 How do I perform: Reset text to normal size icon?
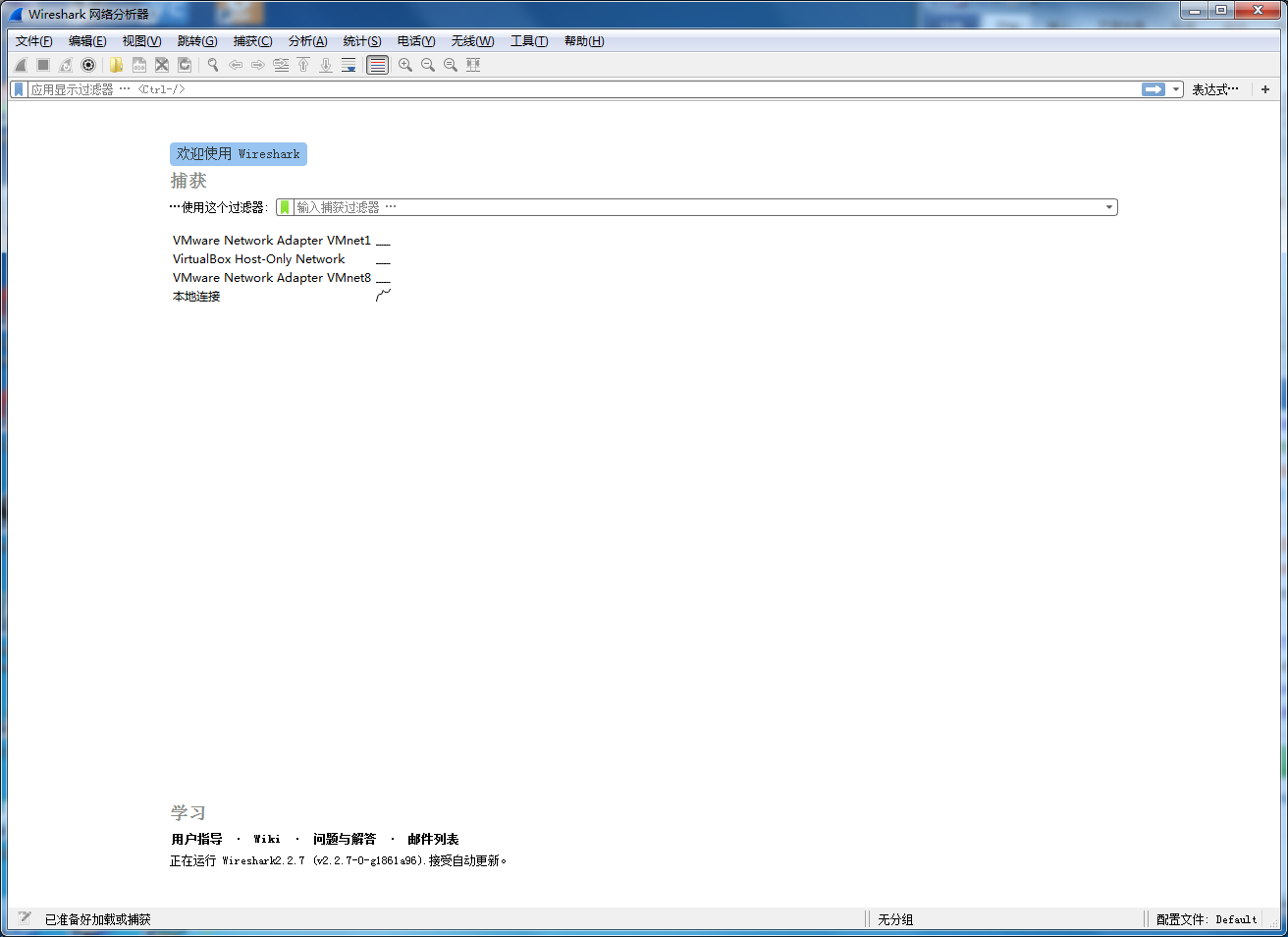click(451, 65)
